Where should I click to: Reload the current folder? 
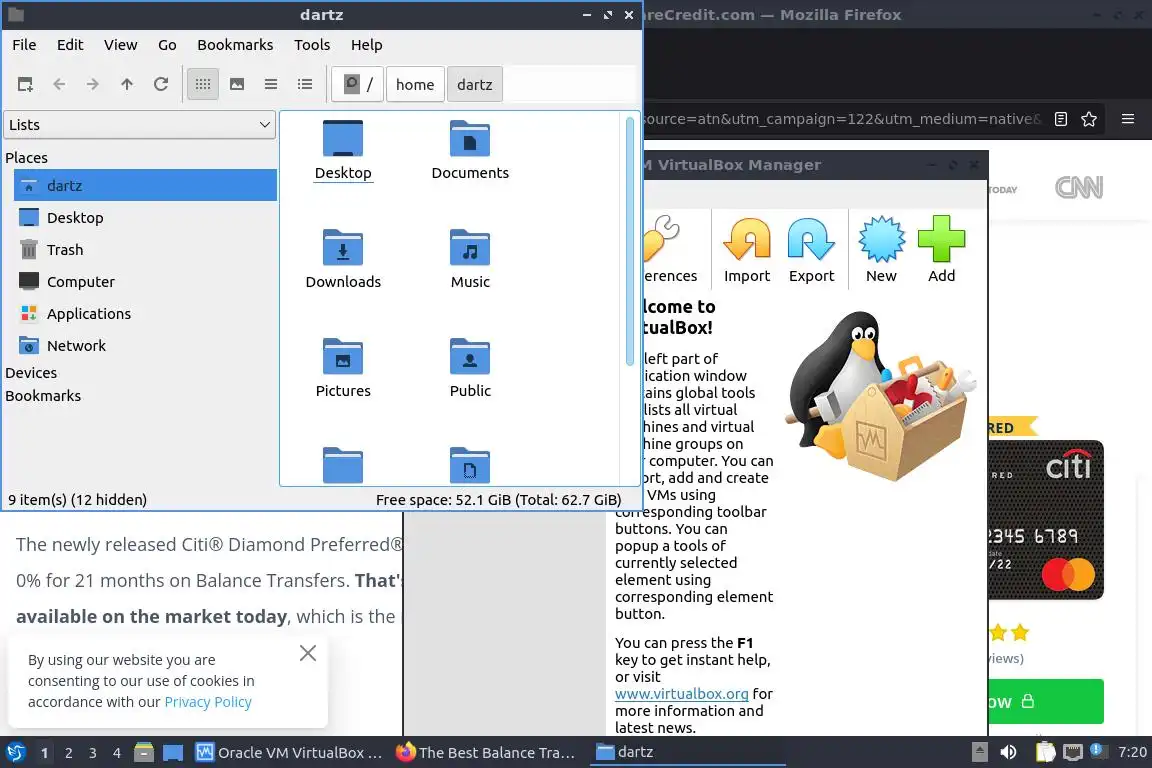(x=161, y=85)
